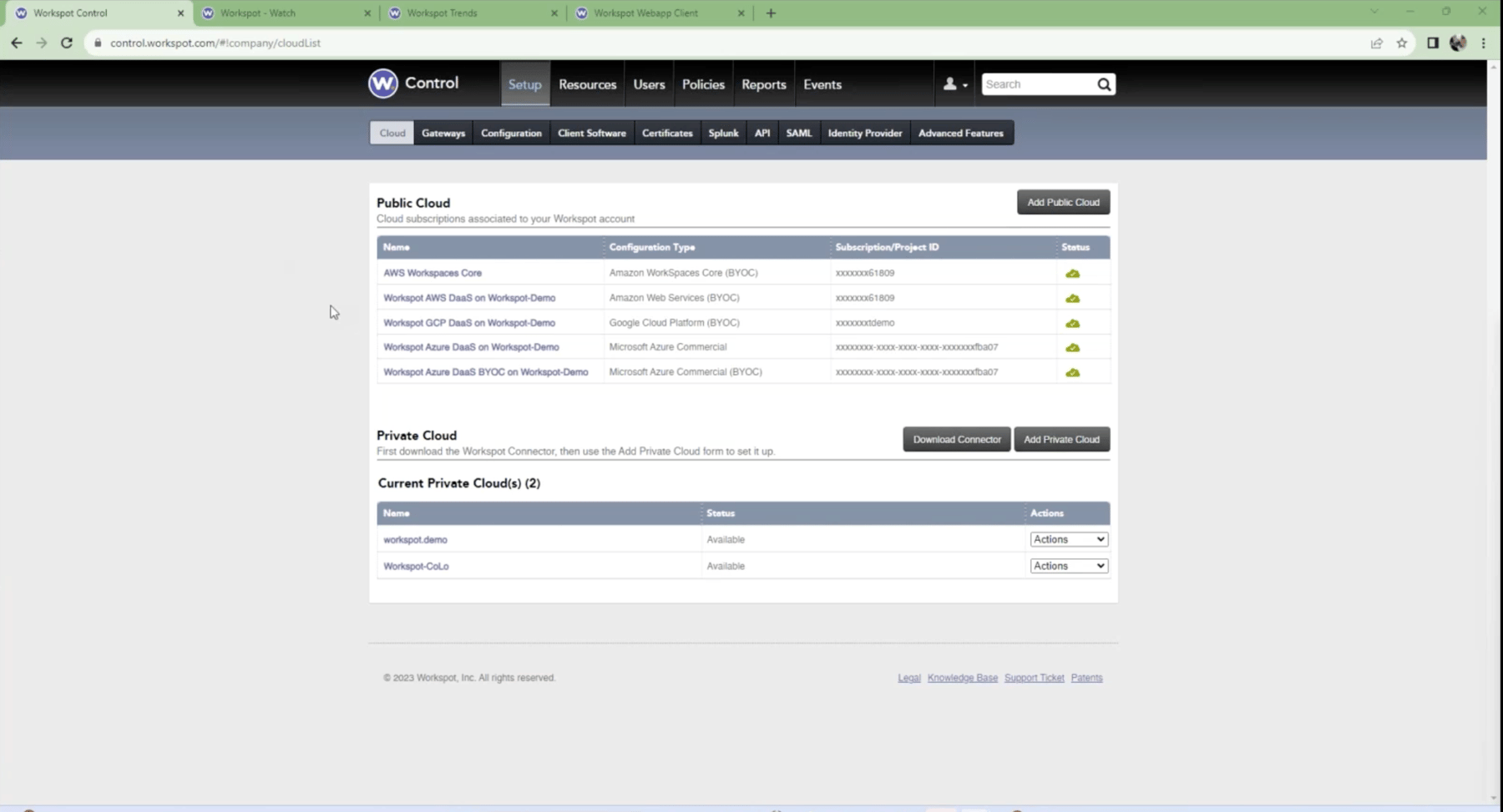
Task: Click the browser address bar URL
Action: (x=215, y=43)
